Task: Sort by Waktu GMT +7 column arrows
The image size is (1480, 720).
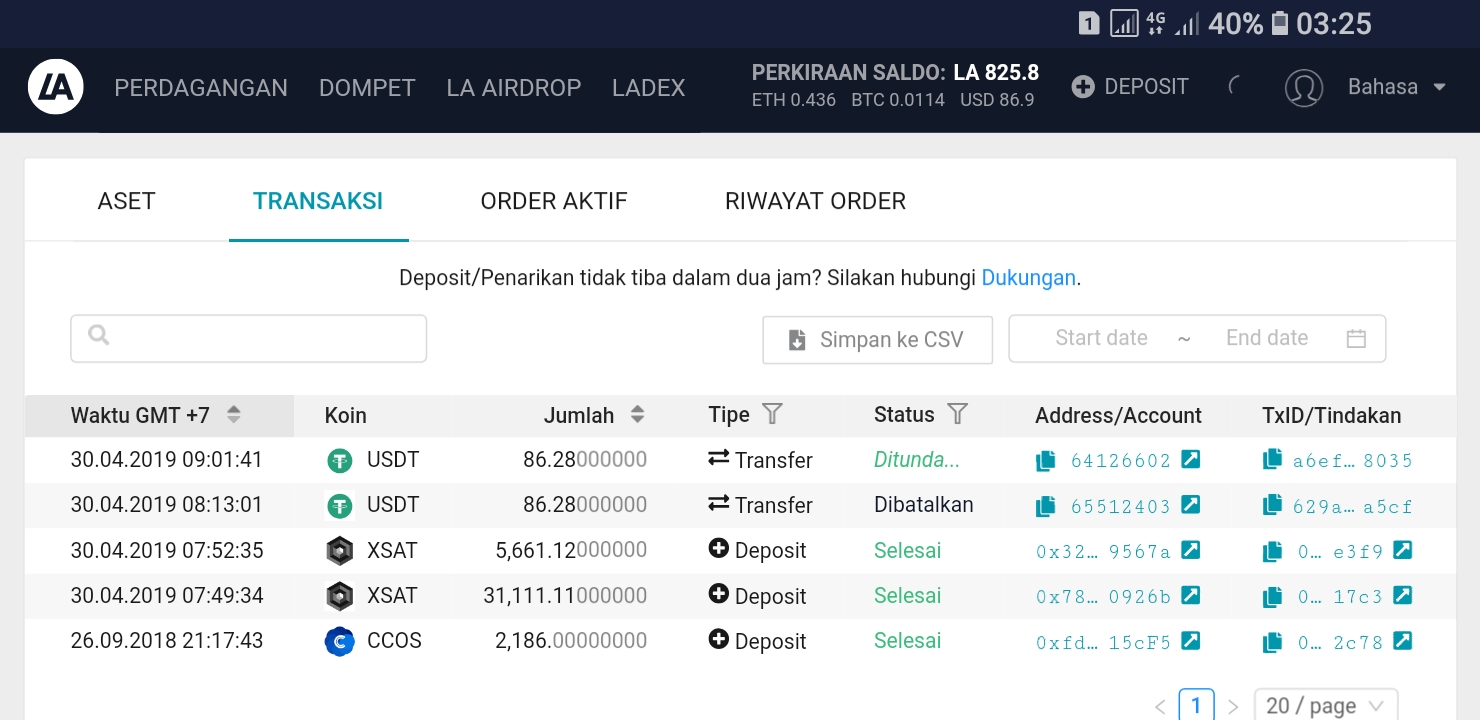Action: [x=233, y=414]
